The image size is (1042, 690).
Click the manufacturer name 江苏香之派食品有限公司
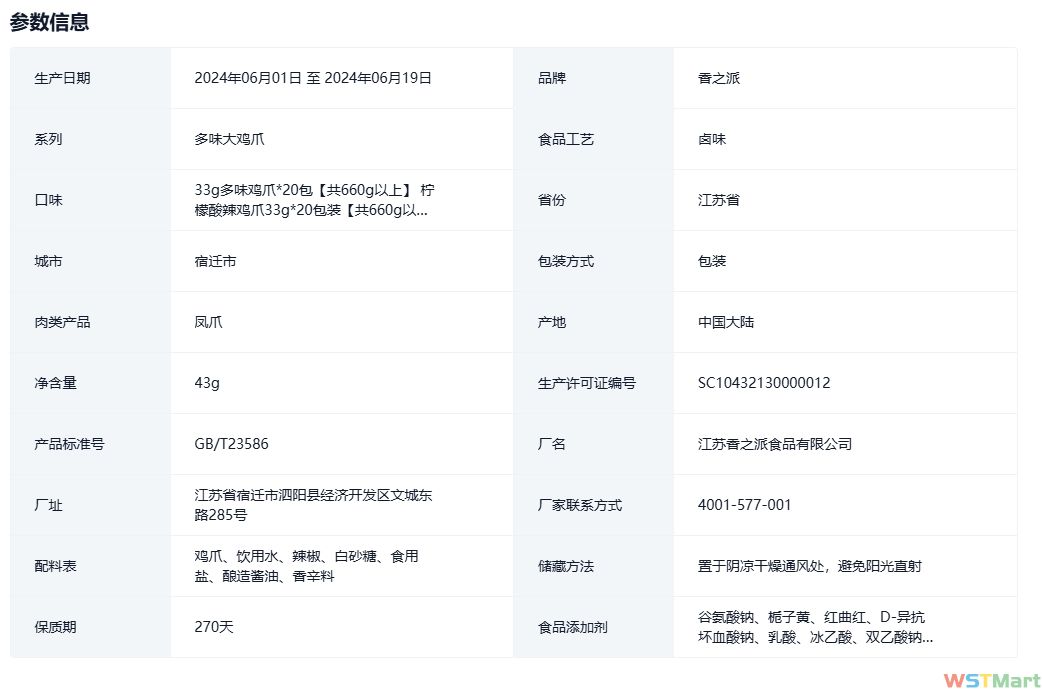[x=774, y=444]
